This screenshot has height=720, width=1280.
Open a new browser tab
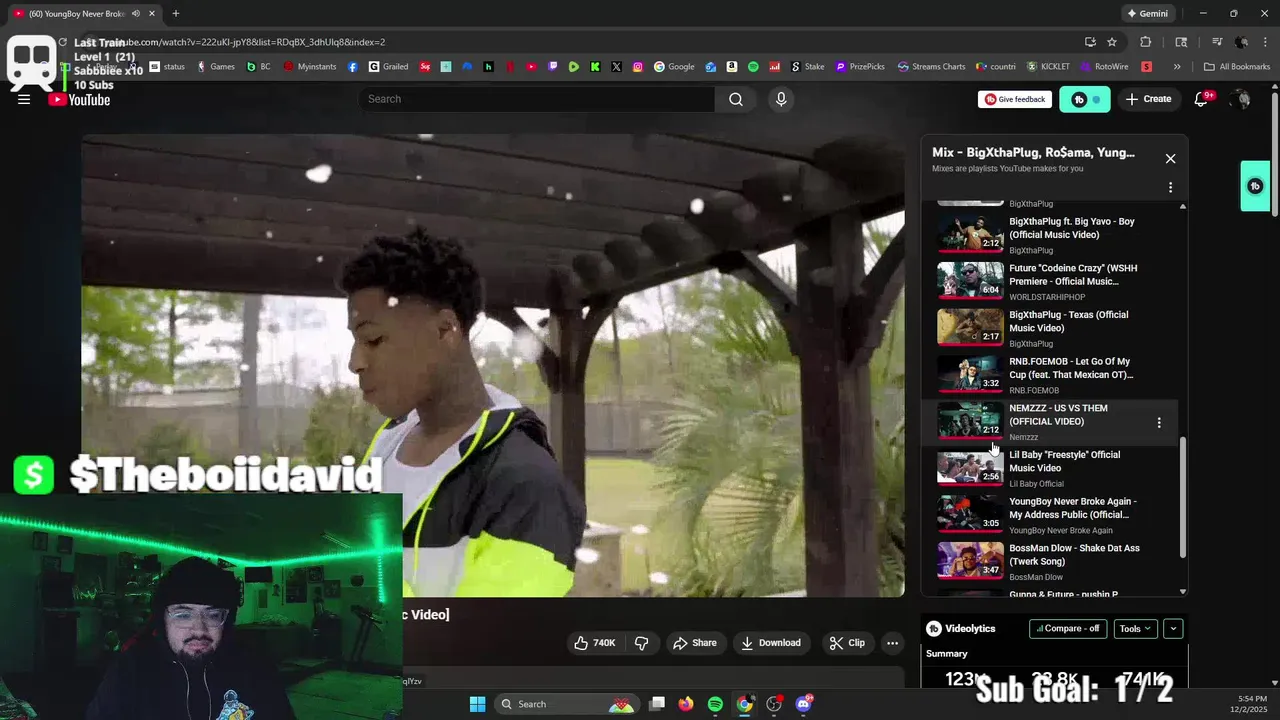tap(176, 13)
